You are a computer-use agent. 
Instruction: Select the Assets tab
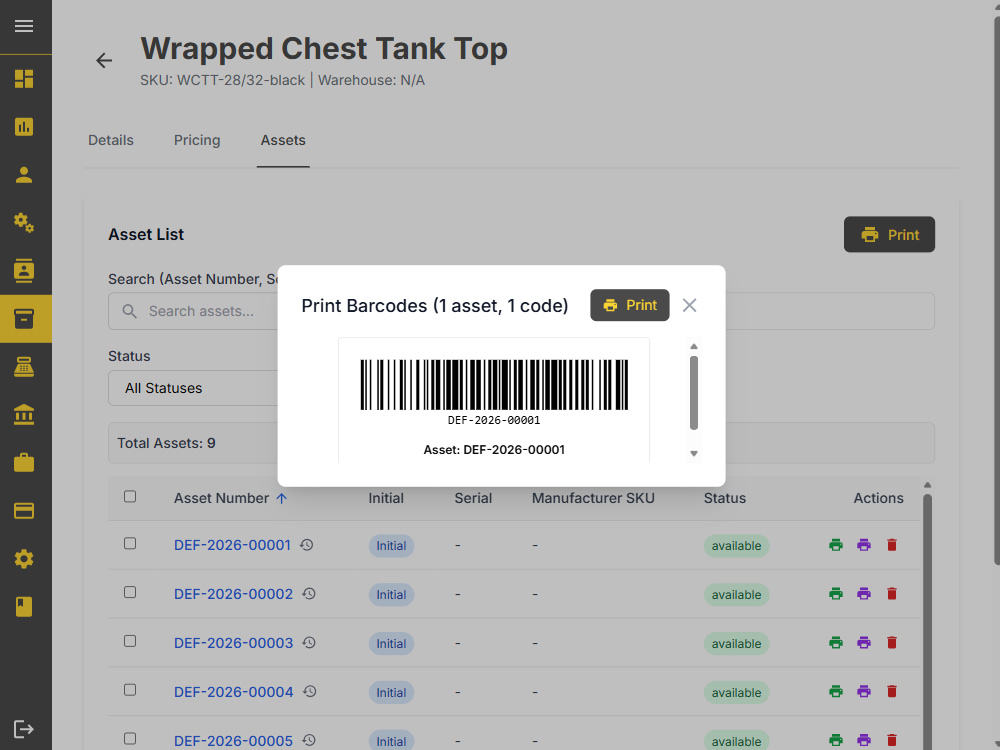tap(283, 140)
